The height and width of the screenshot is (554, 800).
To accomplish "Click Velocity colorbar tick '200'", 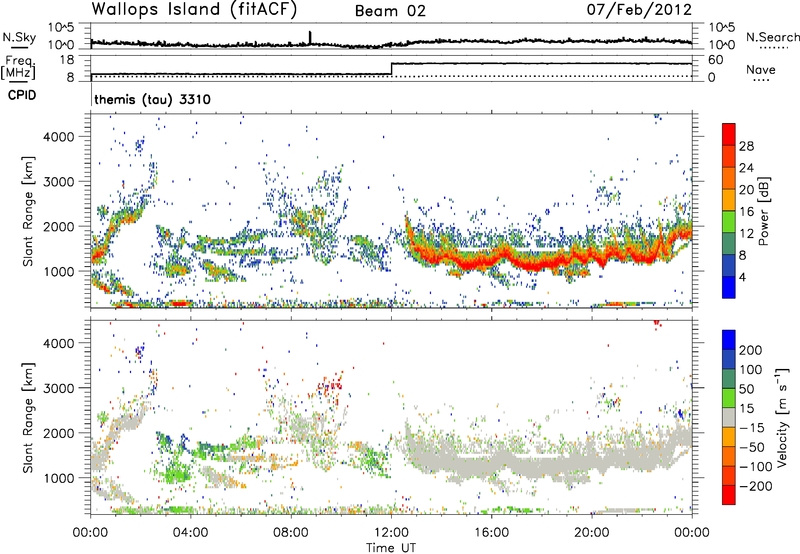I will point(751,350).
